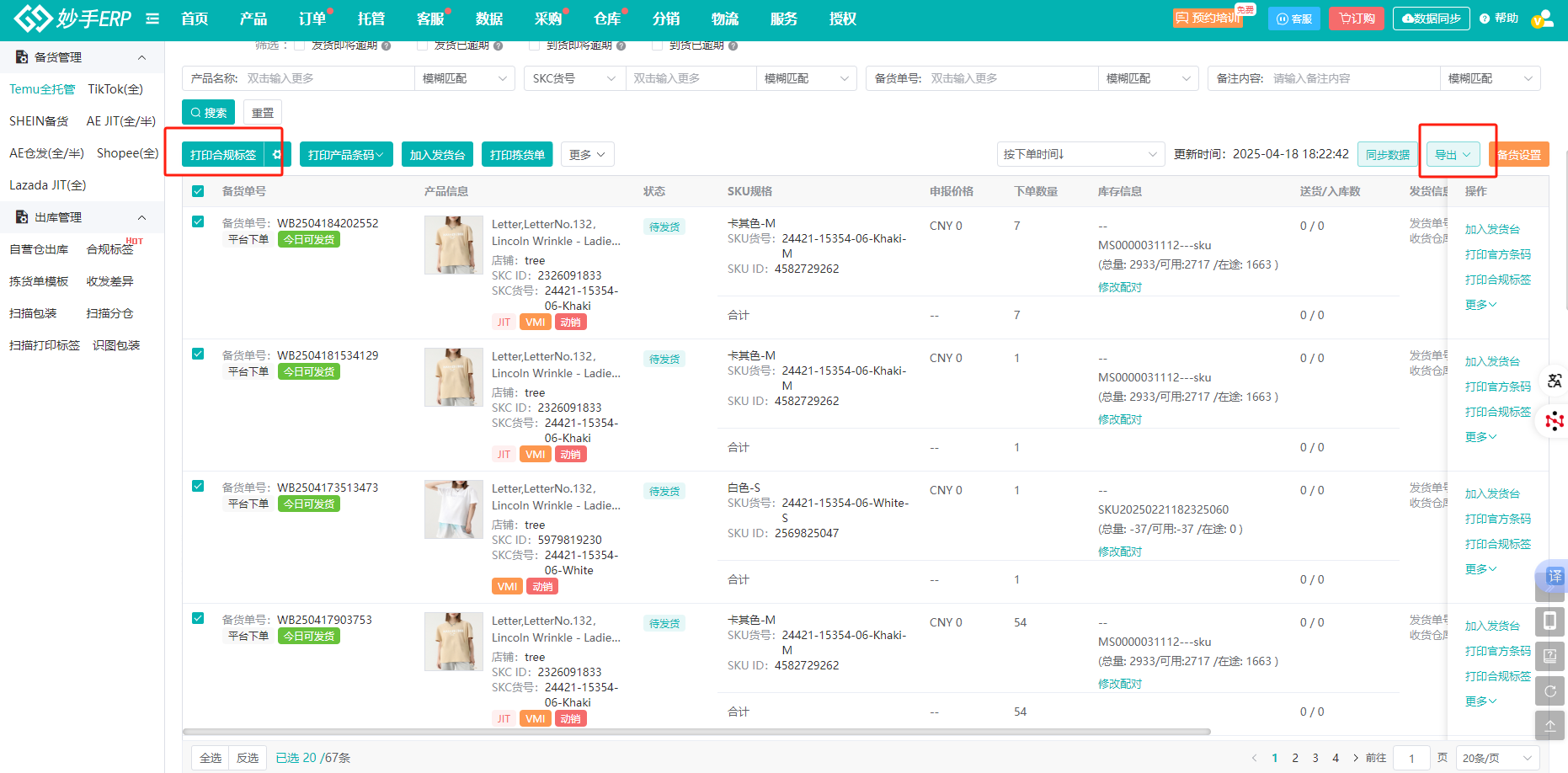Screen dimensions: 1568x773
Task: Click the 妙手ERP logo
Action: click(x=72, y=18)
